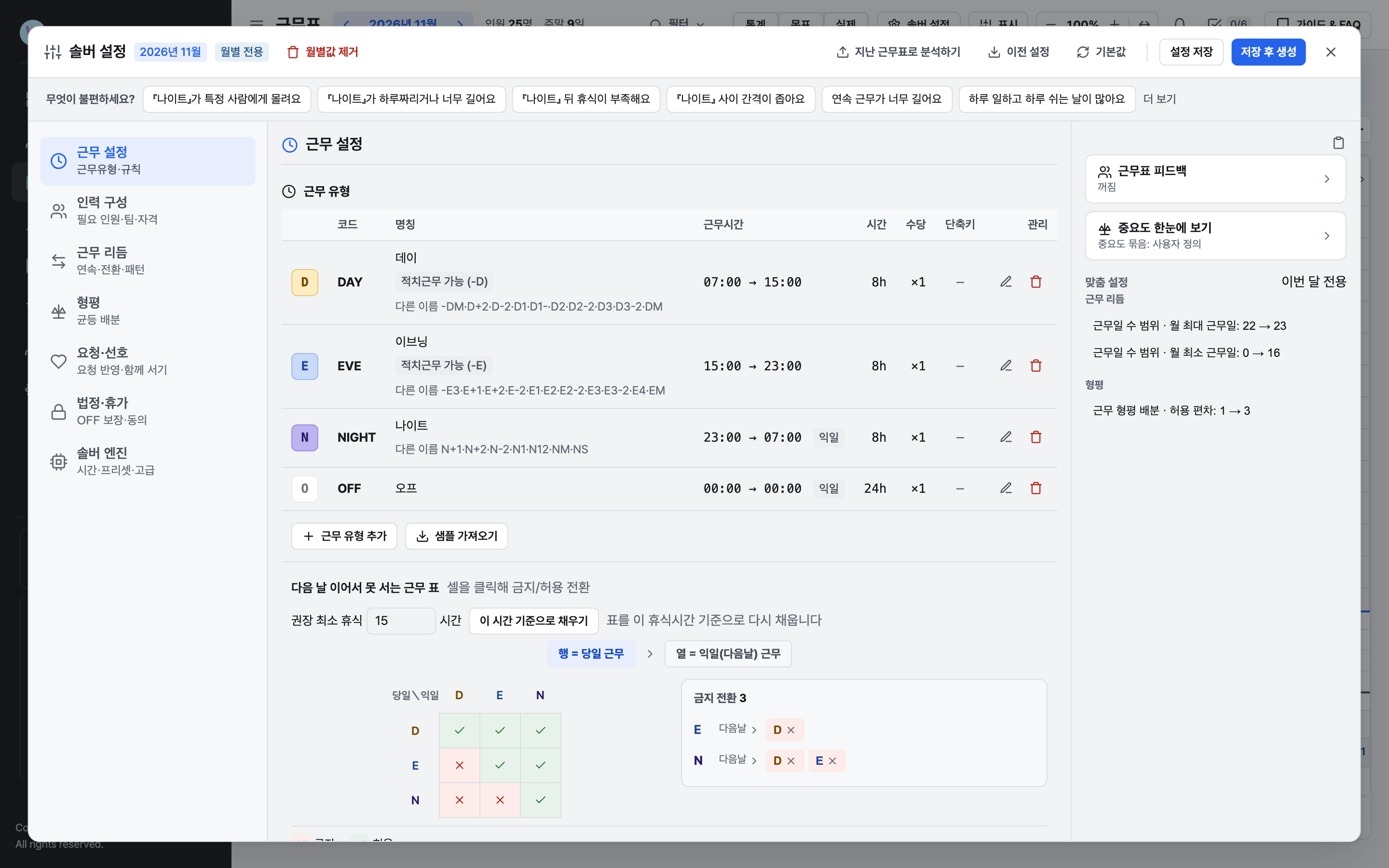Expand more complaints with 더 보기
Viewport: 1389px width, 868px height.
(x=1159, y=99)
